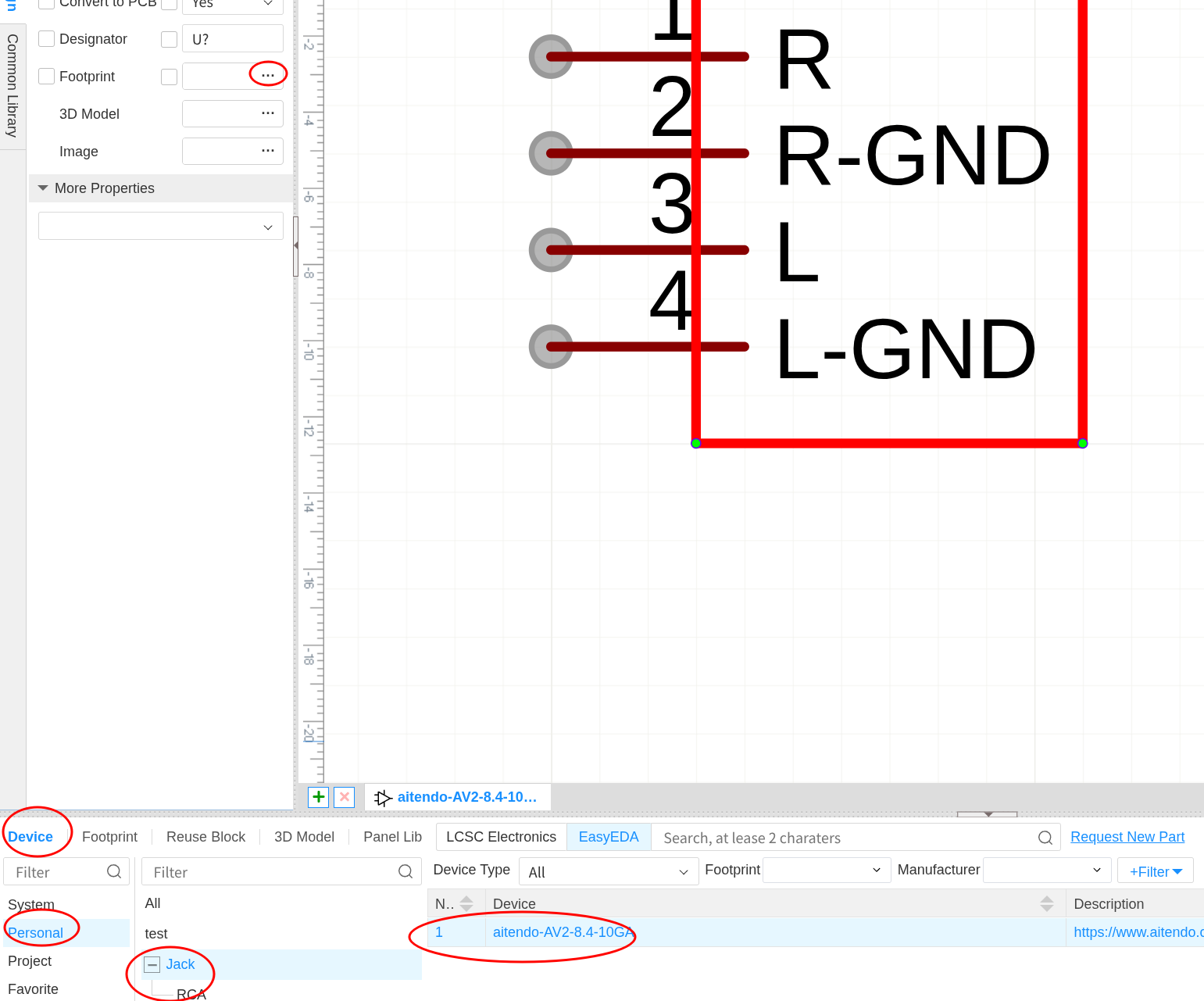Open Image selector ellipsis
This screenshot has height=1001, width=1204.
coord(268,151)
